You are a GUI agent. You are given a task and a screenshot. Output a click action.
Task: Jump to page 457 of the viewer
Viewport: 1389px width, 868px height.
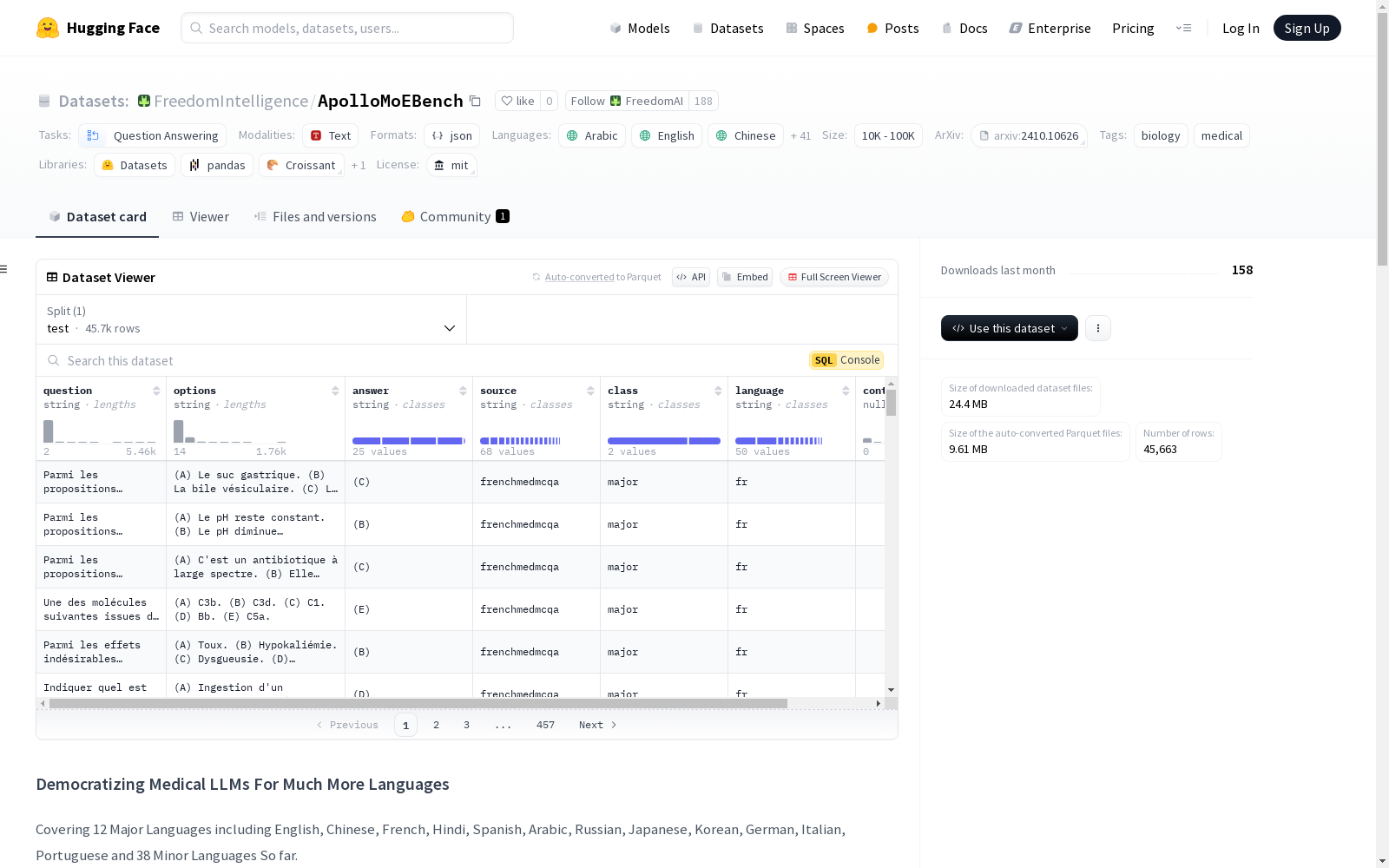[x=545, y=725]
